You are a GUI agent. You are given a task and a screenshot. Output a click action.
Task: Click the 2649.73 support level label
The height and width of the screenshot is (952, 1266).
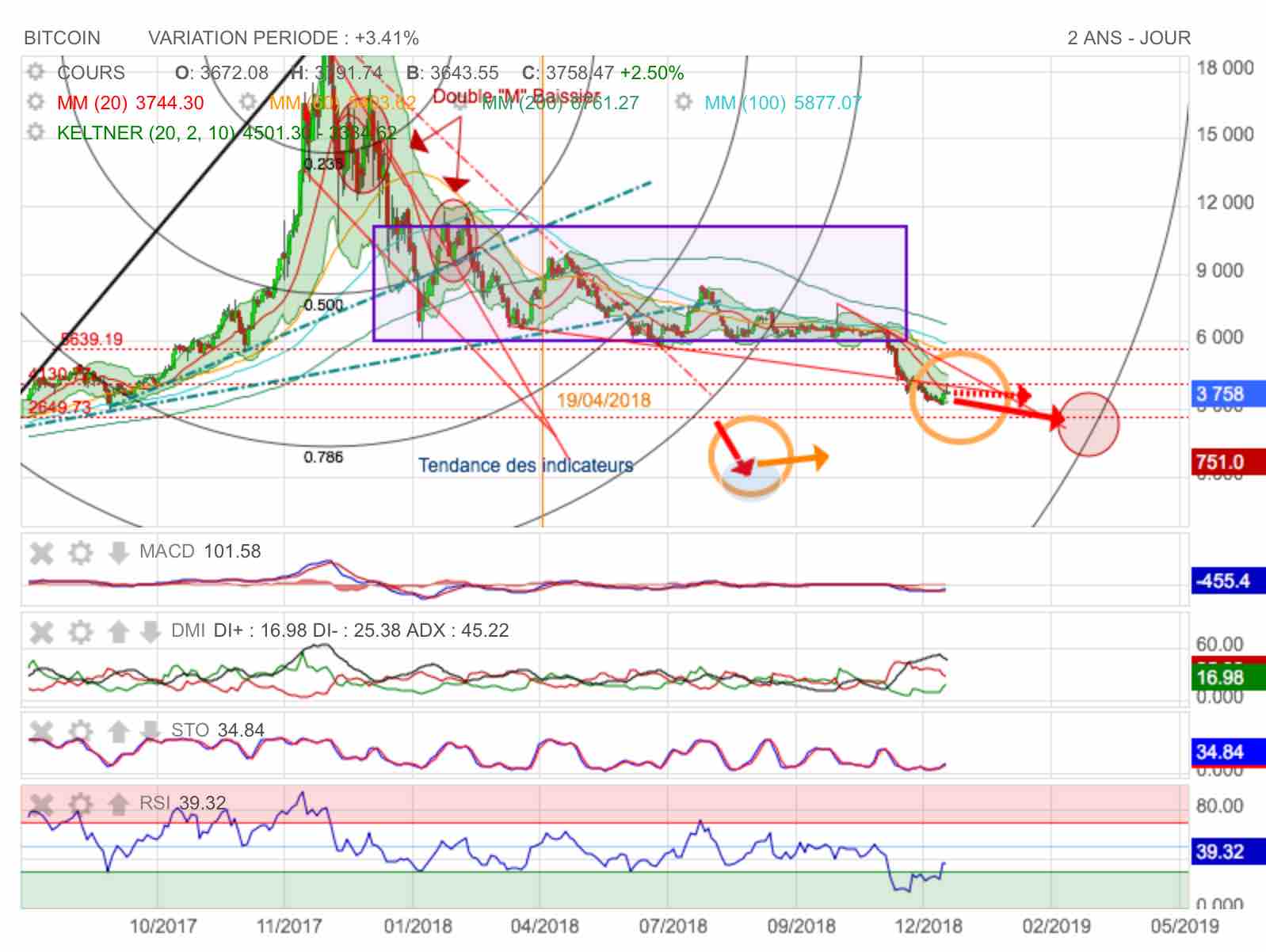click(60, 407)
